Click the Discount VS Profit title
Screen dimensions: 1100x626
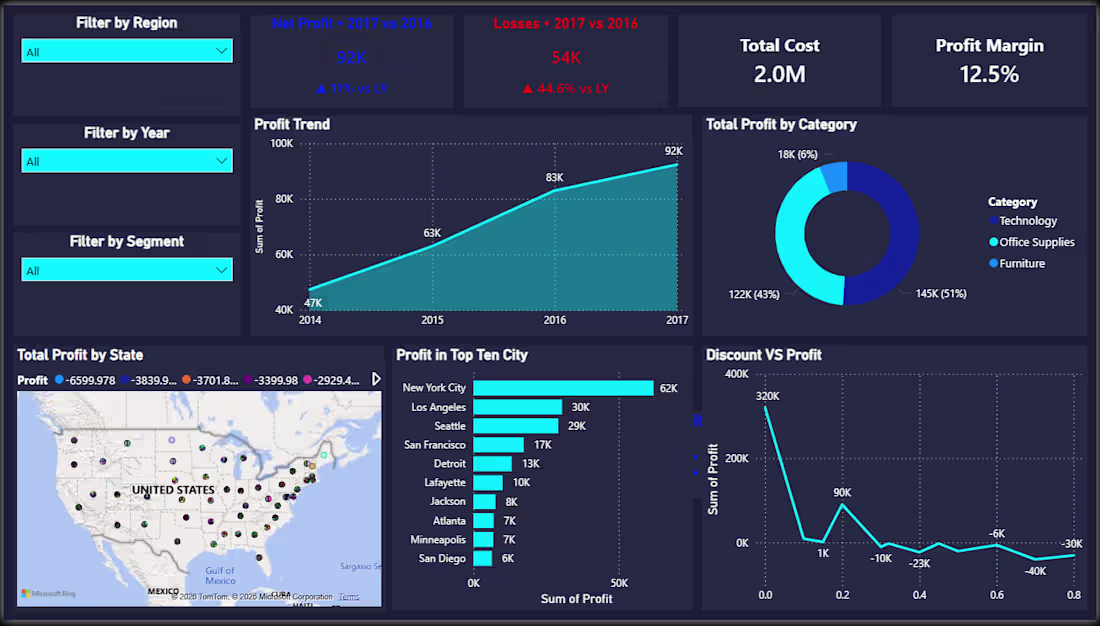763,355
